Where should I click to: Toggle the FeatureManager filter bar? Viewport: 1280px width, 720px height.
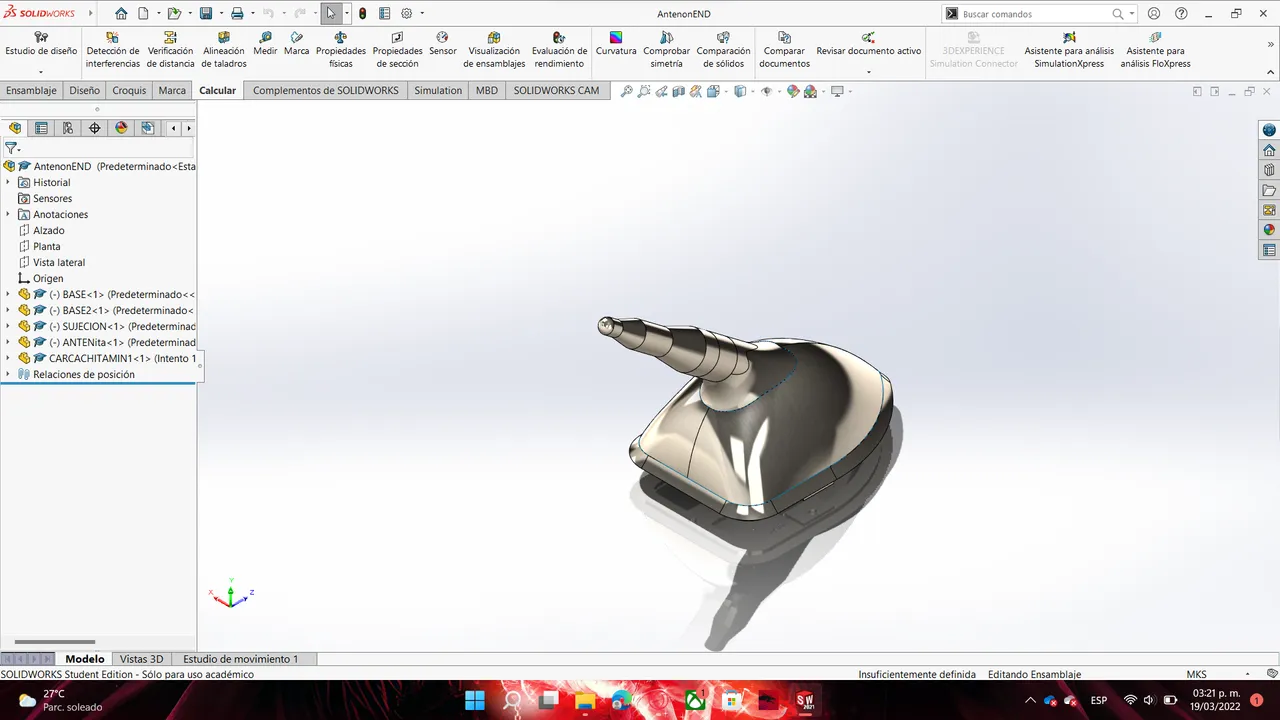12,148
